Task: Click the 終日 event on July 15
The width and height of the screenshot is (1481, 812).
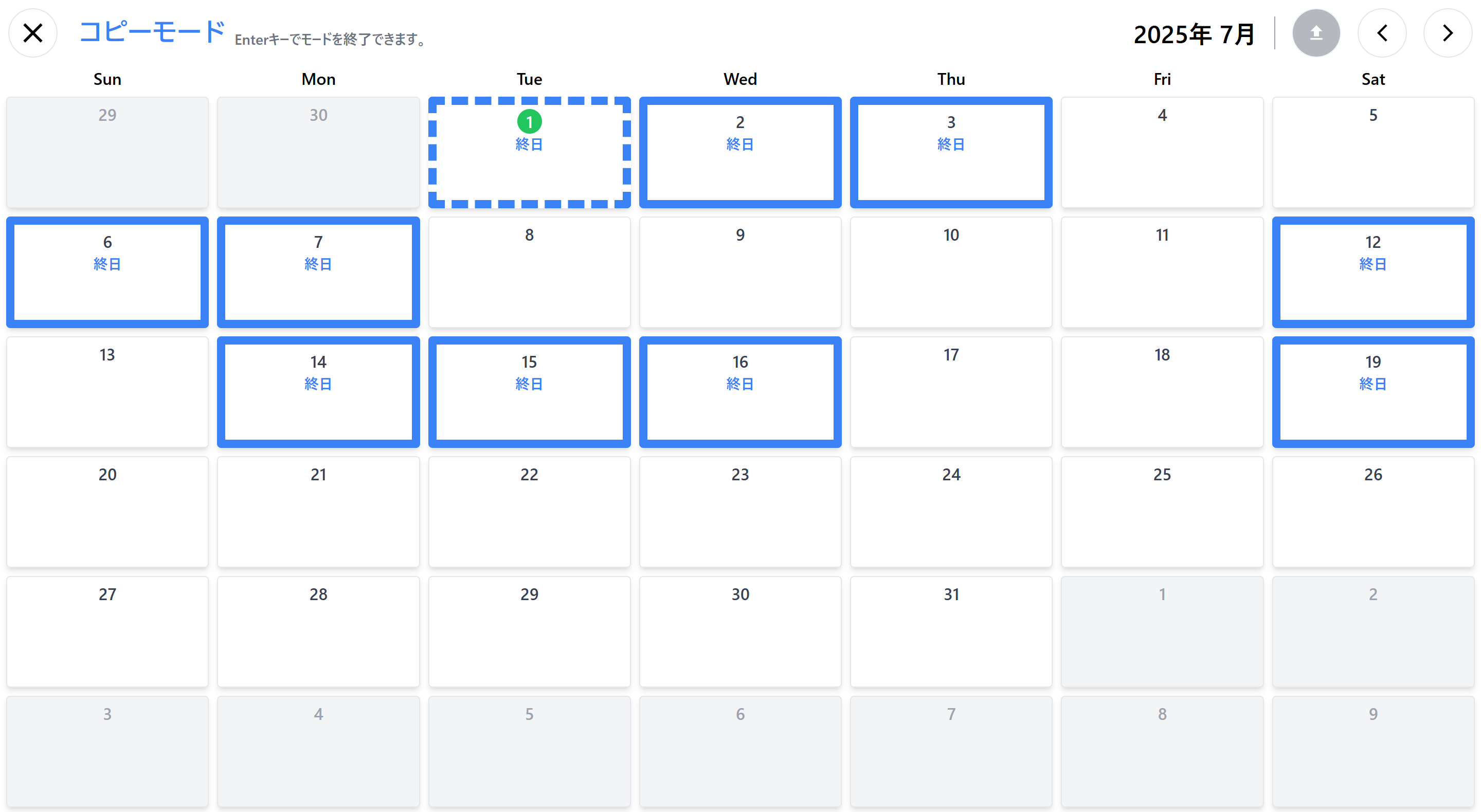Action: click(x=529, y=384)
